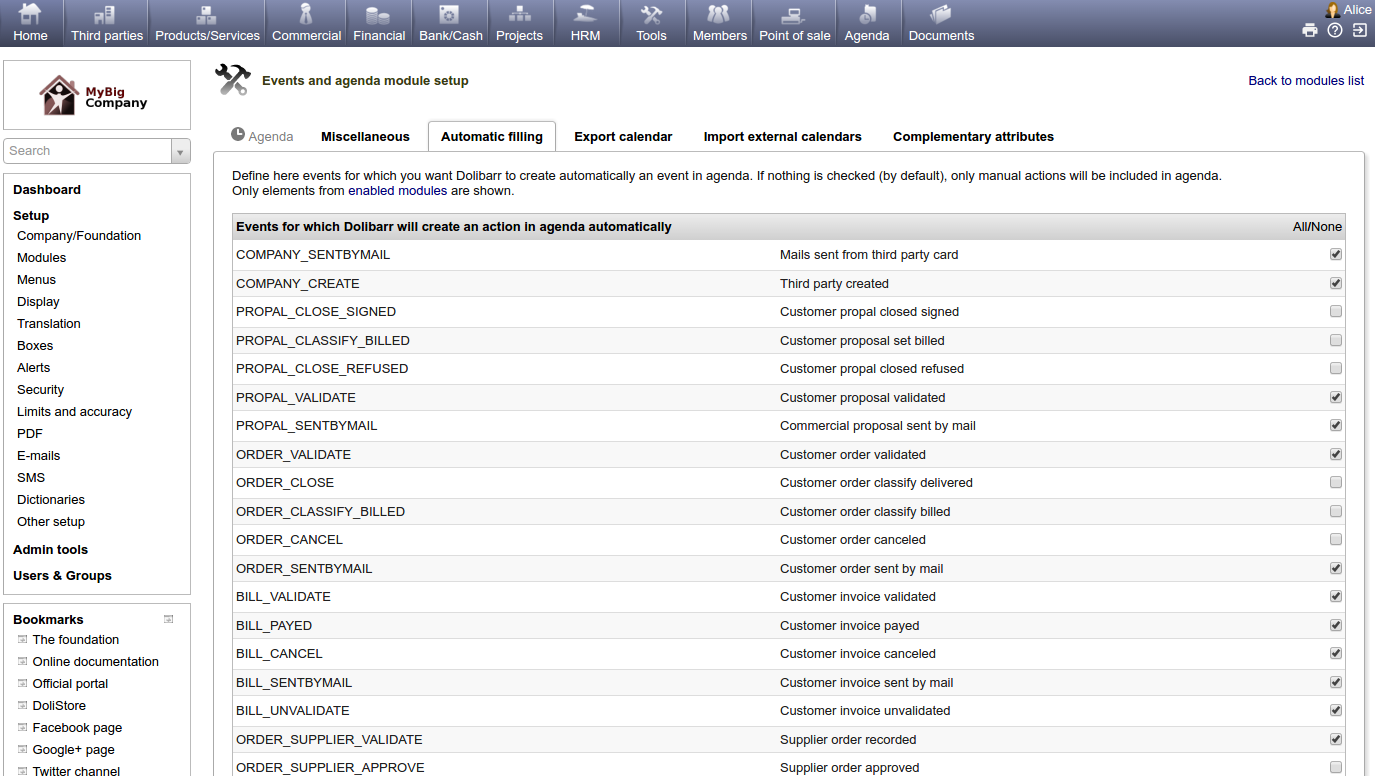The image size is (1375, 776).
Task: Click the Bookmarks panel edit icon
Action: pos(169,619)
